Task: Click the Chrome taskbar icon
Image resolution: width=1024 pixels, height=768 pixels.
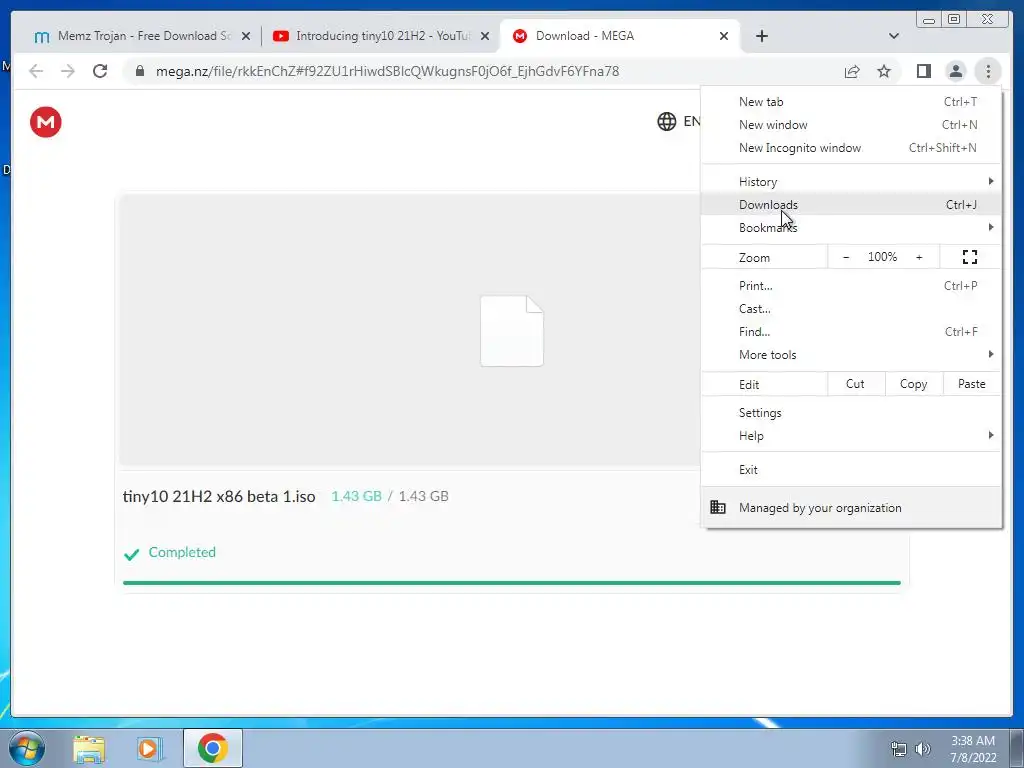Action: (213, 748)
